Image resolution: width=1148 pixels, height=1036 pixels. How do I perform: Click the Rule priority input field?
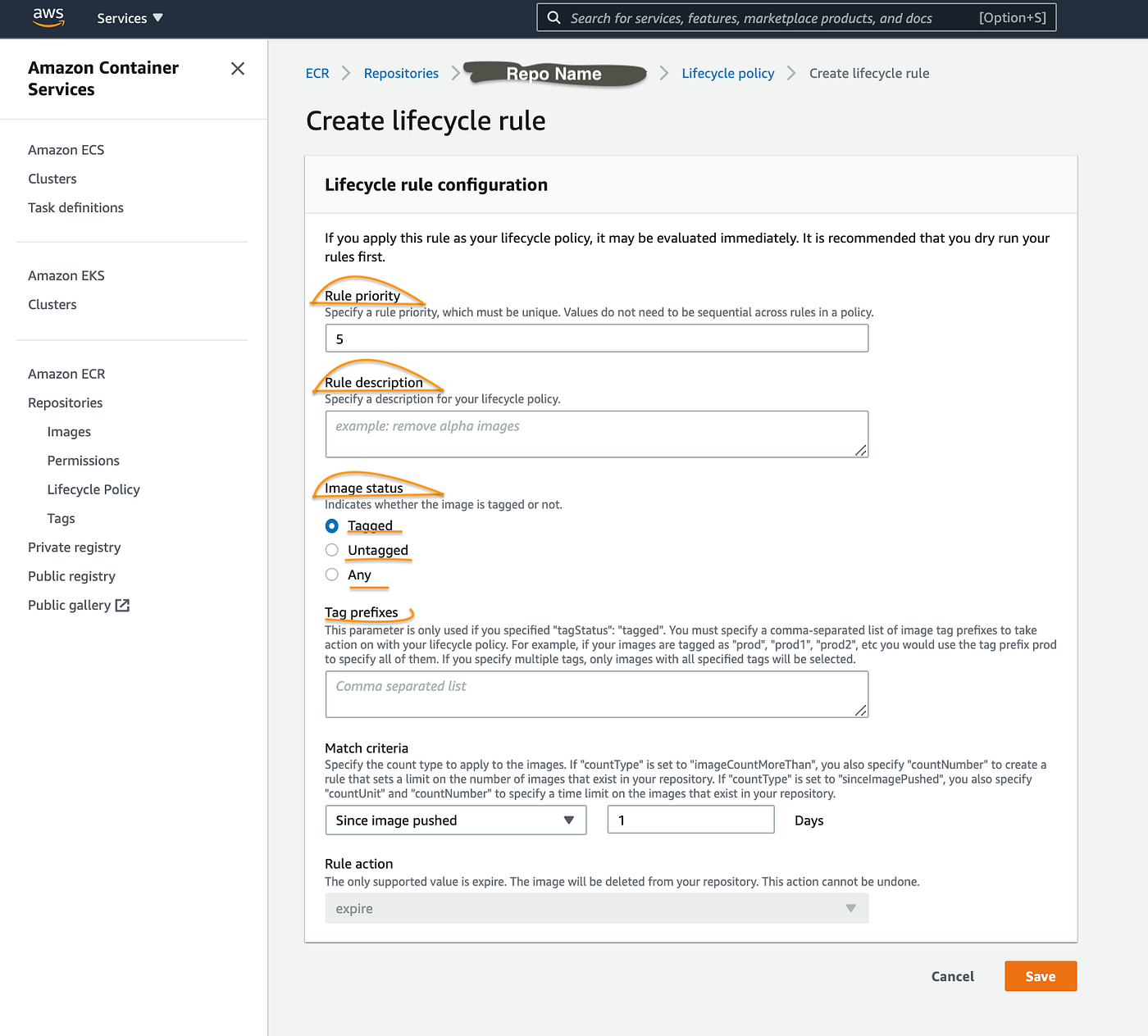[596, 338]
